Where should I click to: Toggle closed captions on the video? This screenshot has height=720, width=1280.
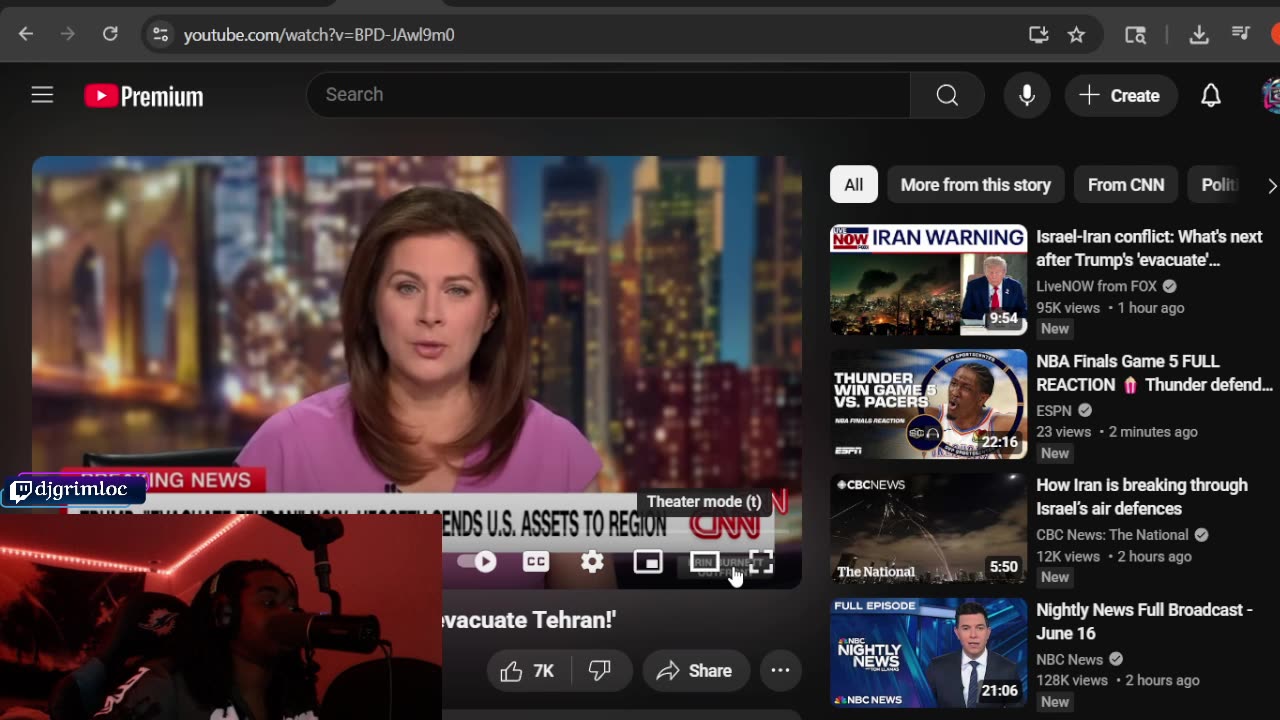pos(536,562)
